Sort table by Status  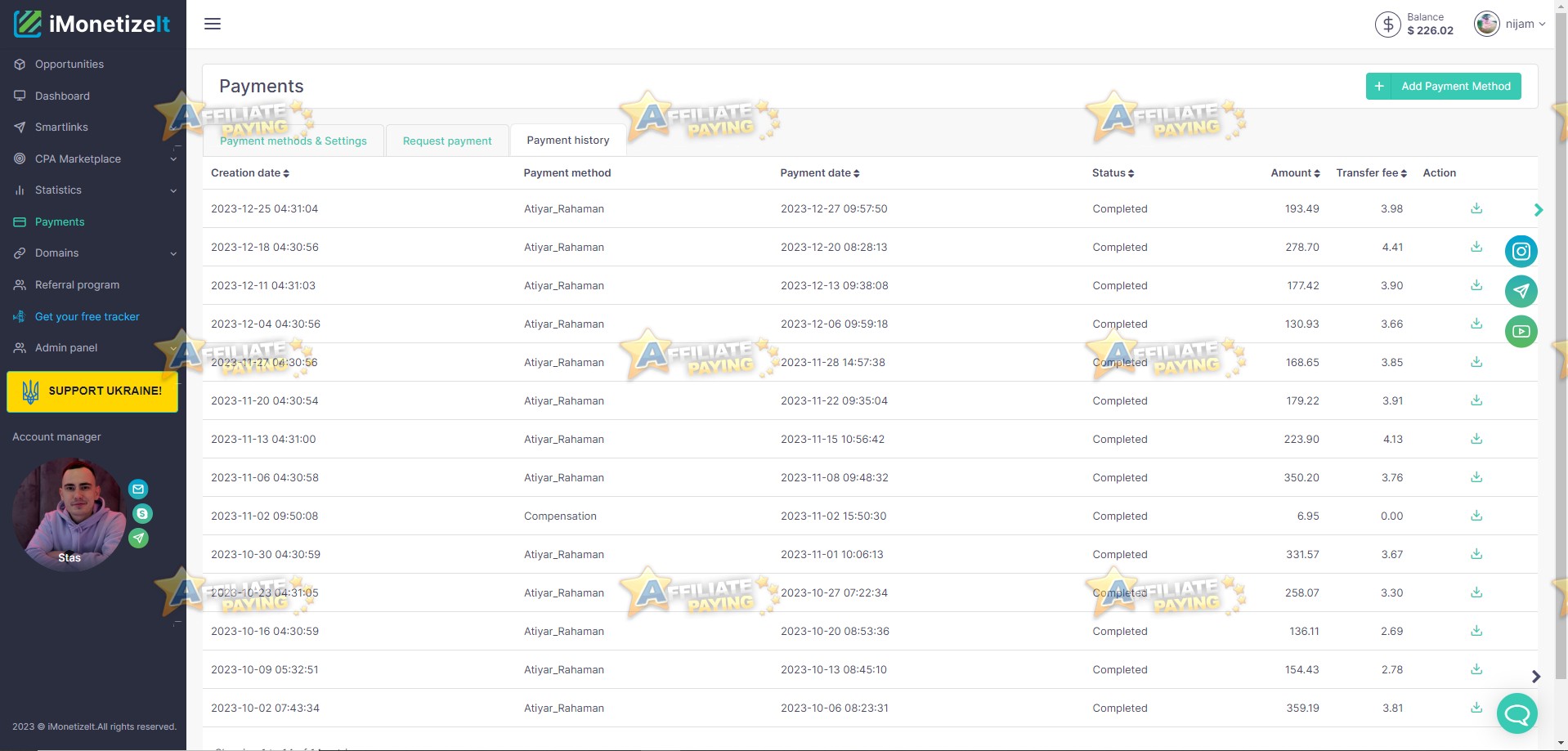click(x=1113, y=173)
